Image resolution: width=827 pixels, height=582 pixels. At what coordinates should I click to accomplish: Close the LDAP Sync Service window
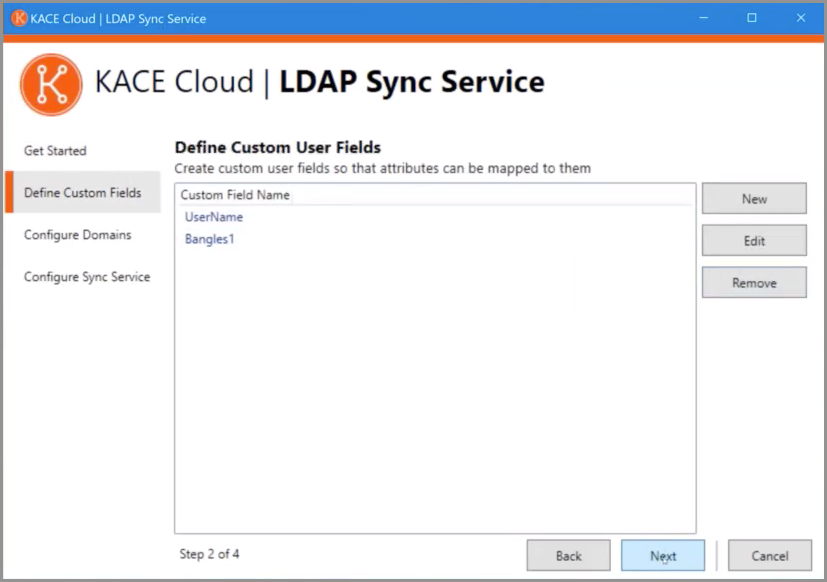801,18
